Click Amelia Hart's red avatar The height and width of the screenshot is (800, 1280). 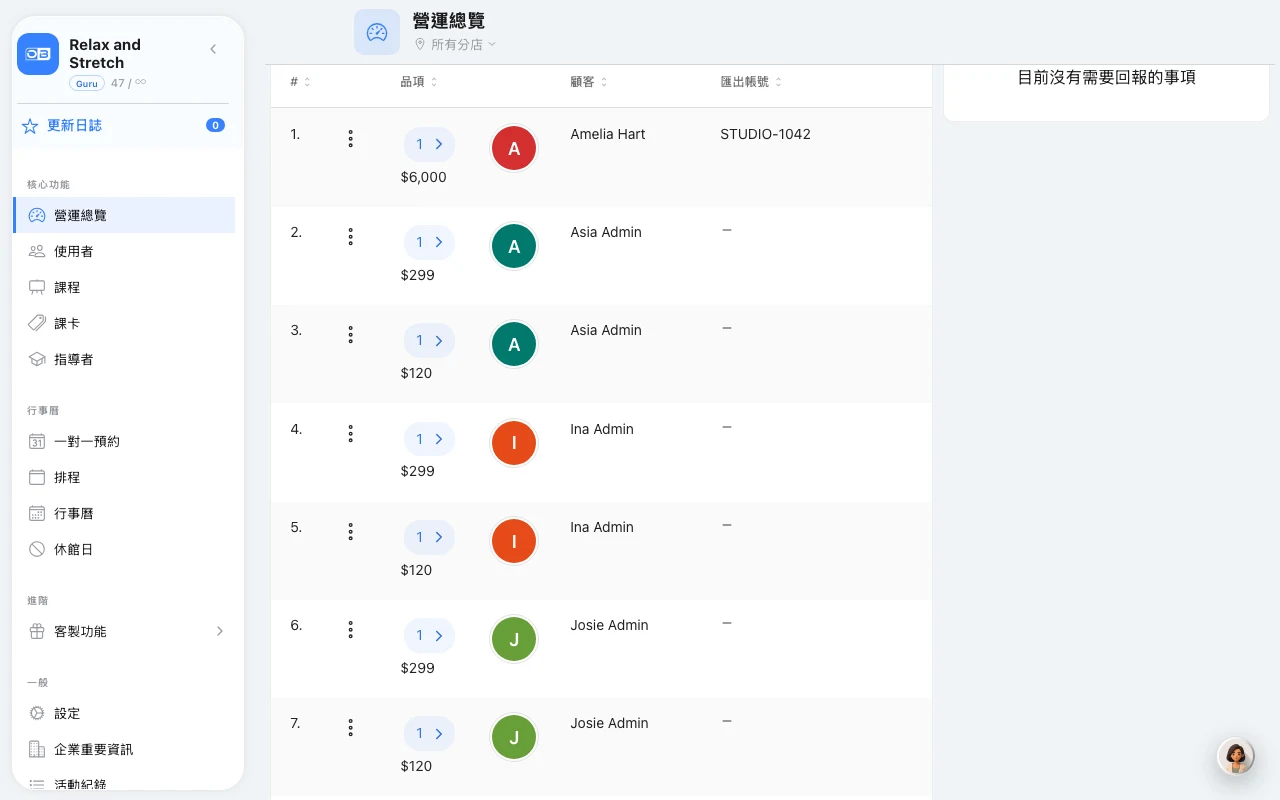(x=514, y=149)
